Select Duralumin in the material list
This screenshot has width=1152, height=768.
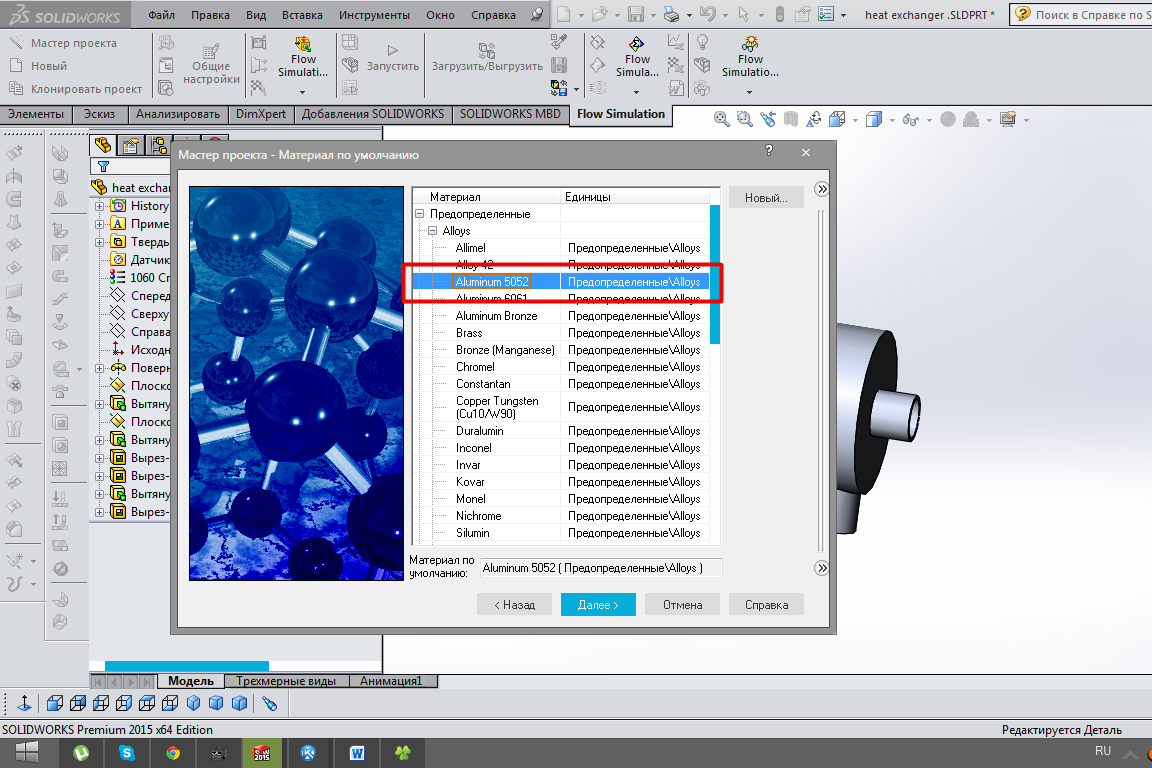click(480, 431)
